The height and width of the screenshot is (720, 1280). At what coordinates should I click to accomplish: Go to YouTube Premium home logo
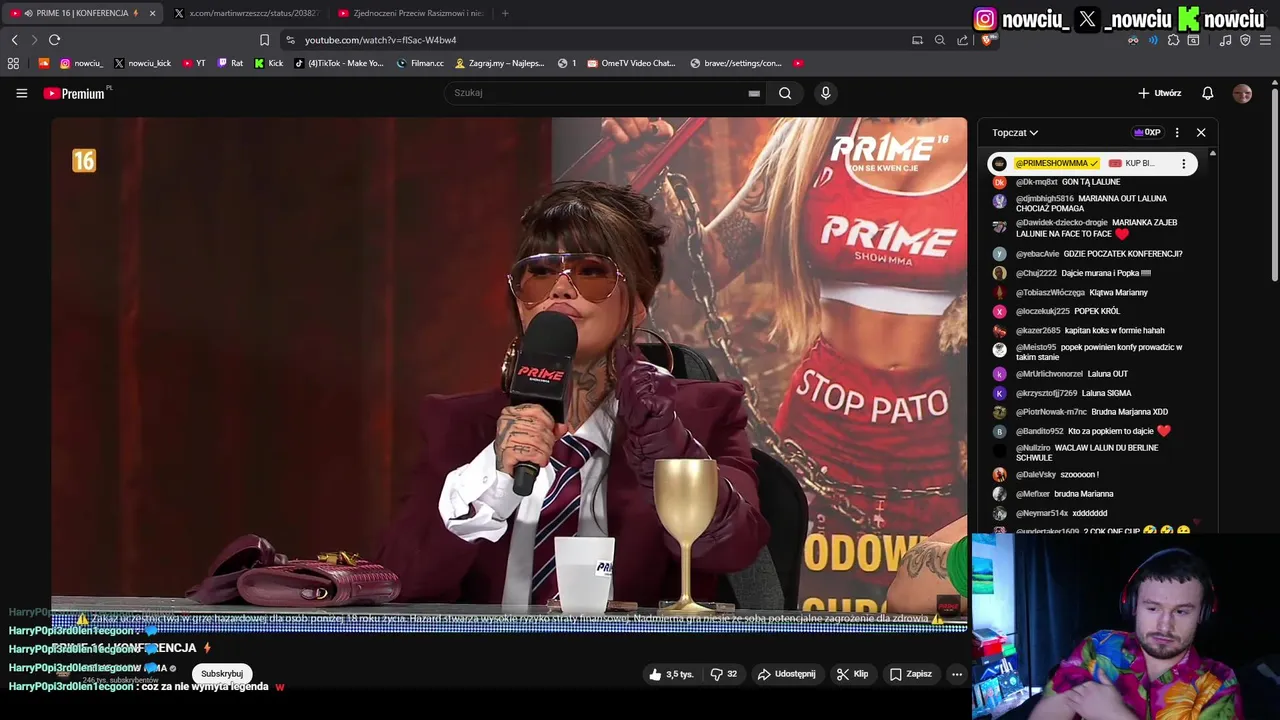coord(77,93)
